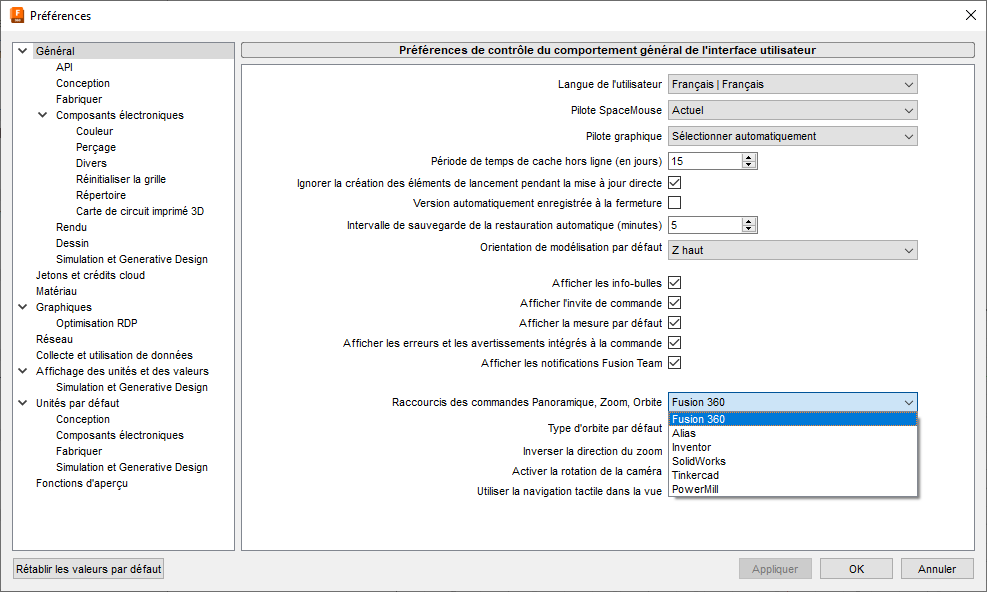The image size is (987, 592).
Task: Confirm preferences with the OK button
Action: pos(856,569)
